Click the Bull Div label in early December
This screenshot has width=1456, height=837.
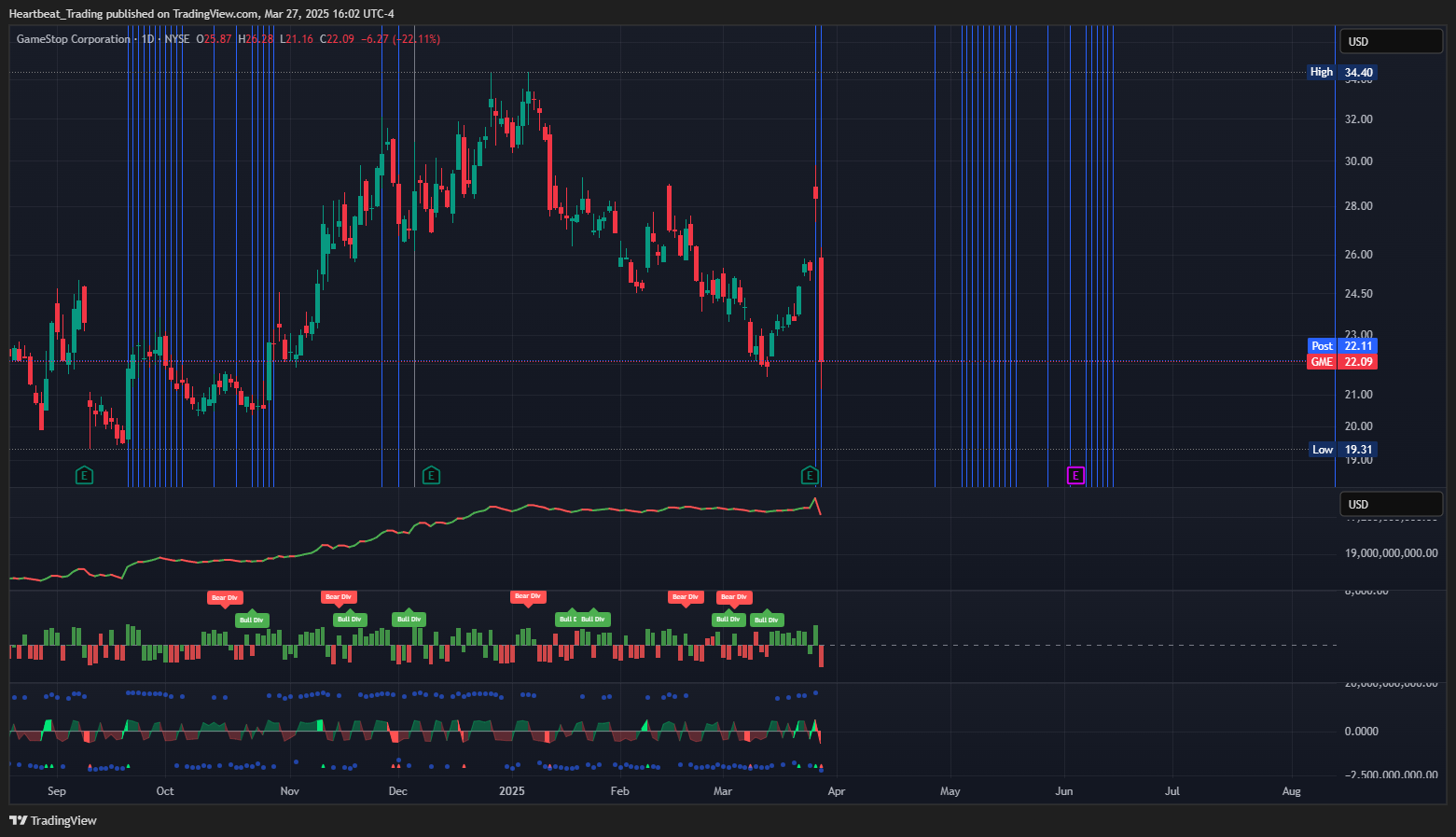tap(409, 619)
